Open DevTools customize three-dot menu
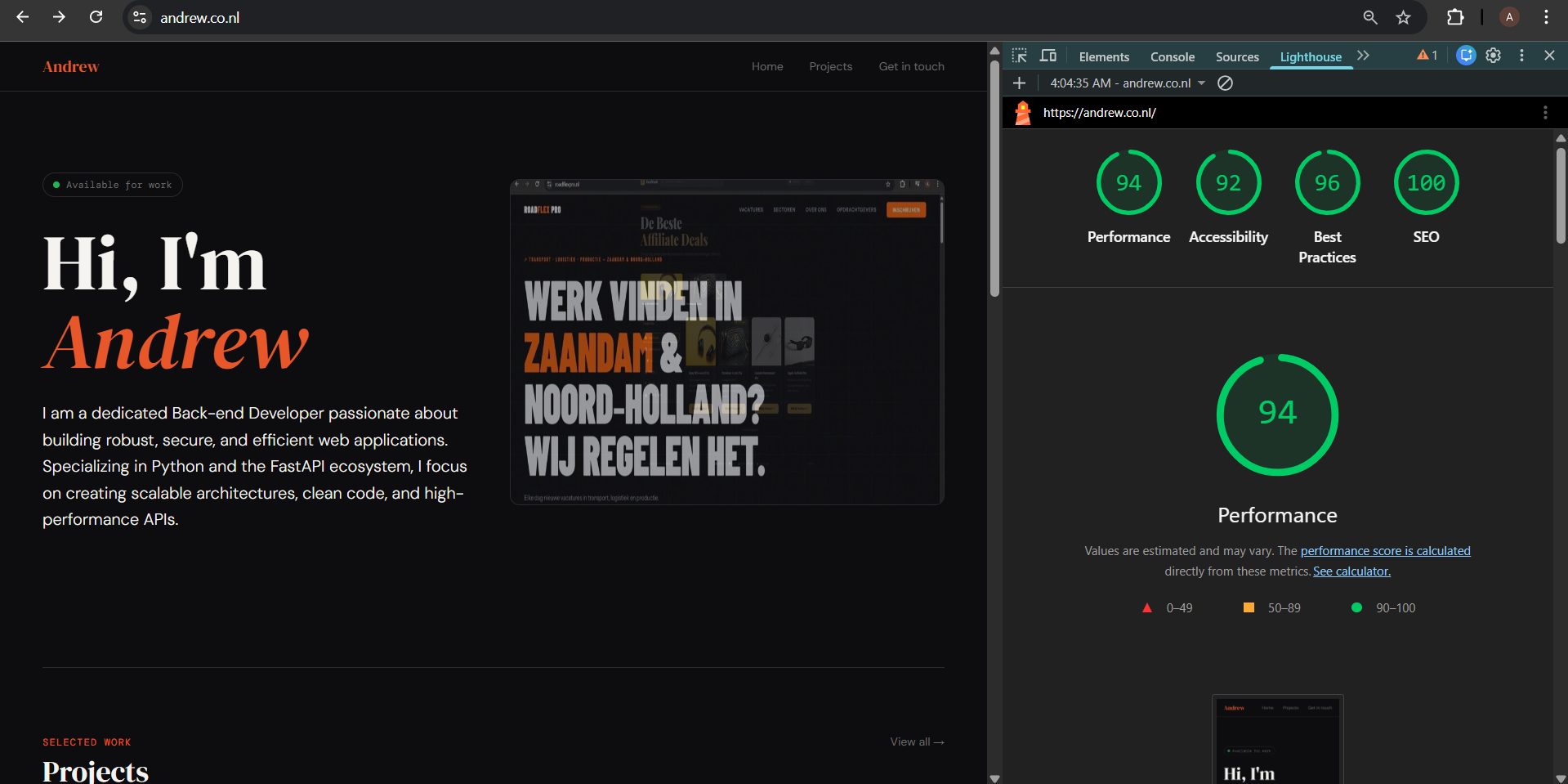This screenshot has height=784, width=1568. coord(1521,56)
